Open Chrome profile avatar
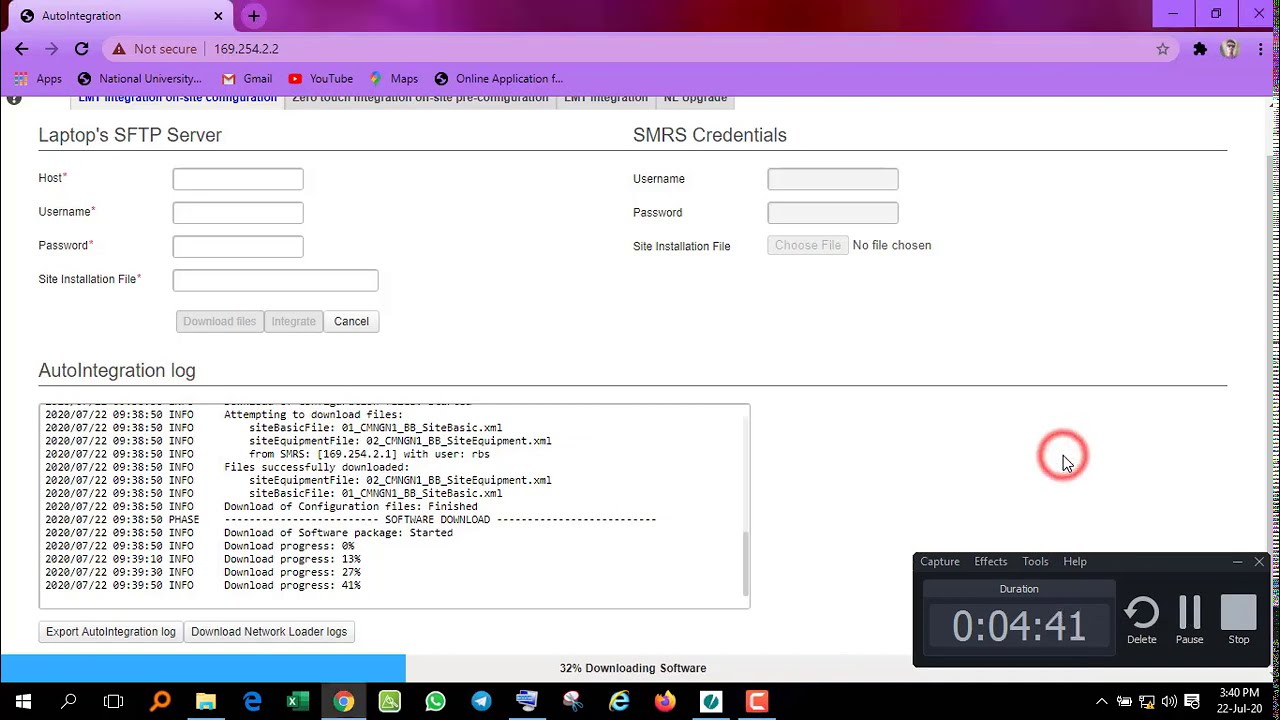1280x720 pixels. 1230,49
